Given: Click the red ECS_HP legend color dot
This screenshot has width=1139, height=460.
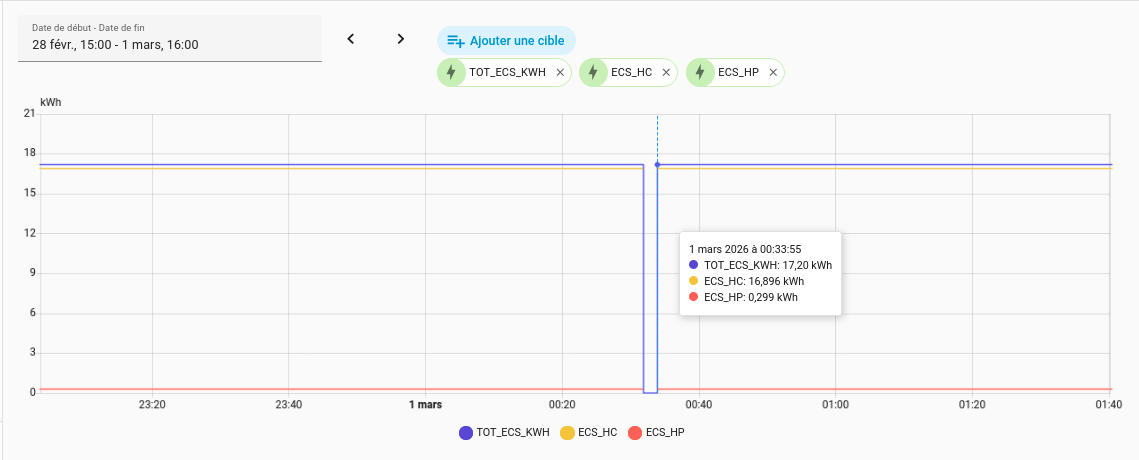Looking at the screenshot, I should pos(634,433).
